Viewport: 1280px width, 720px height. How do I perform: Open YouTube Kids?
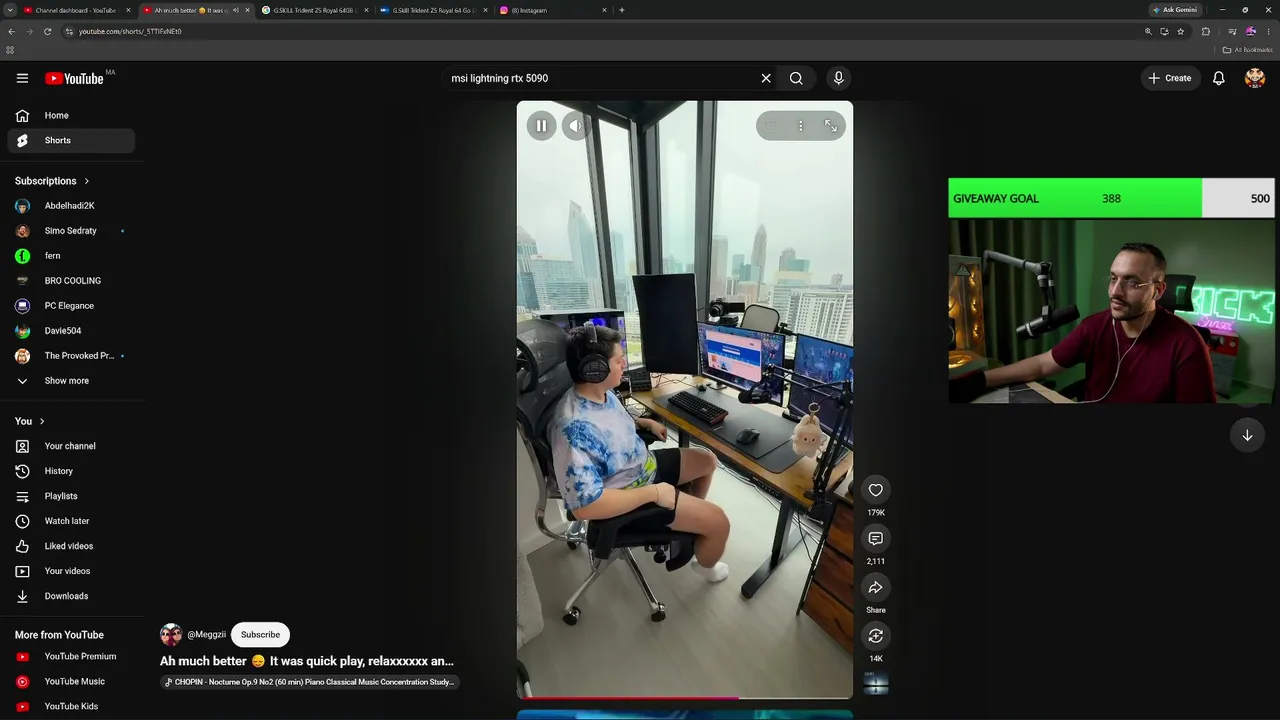coord(71,706)
